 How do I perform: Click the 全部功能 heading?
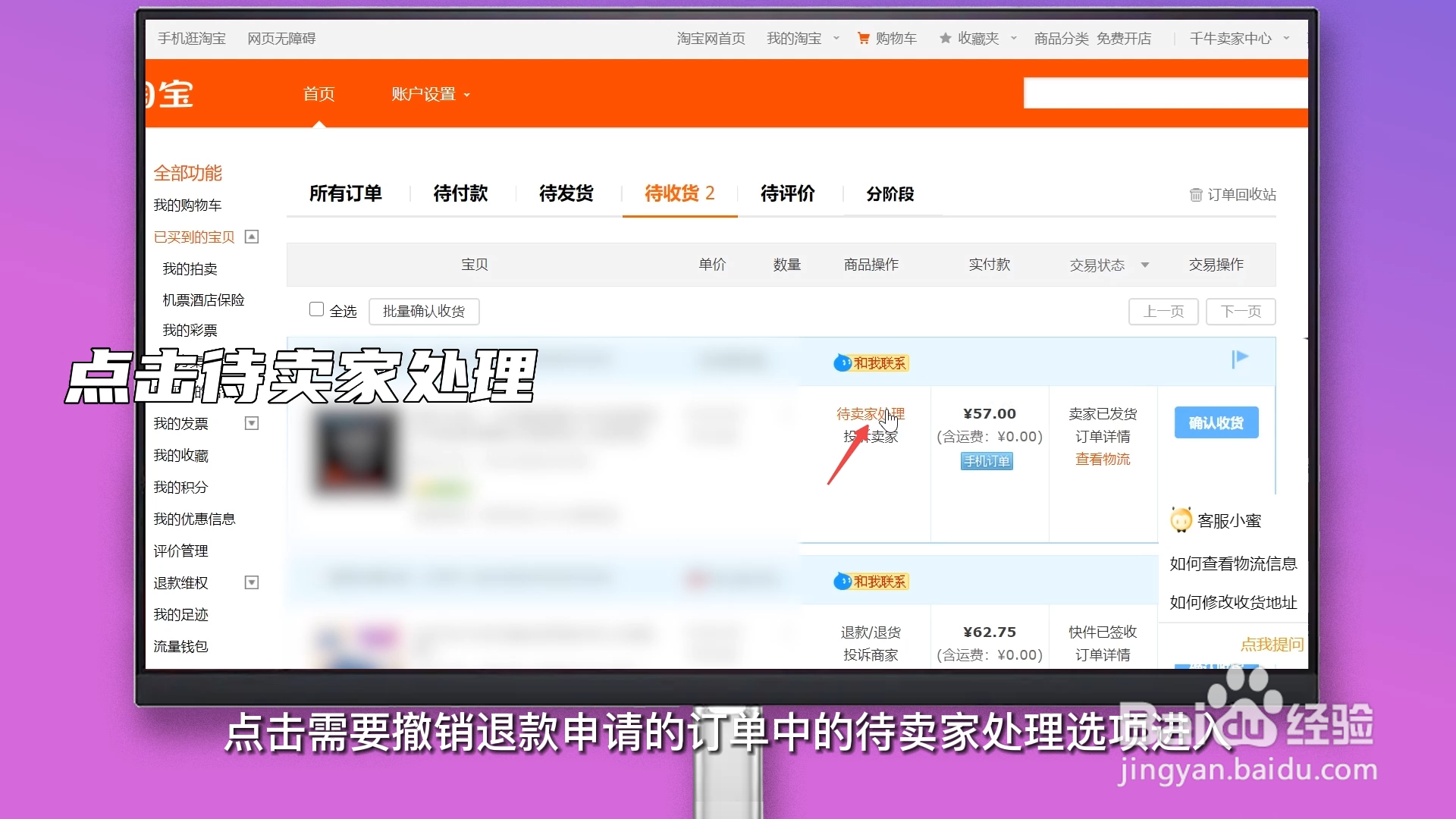187,173
